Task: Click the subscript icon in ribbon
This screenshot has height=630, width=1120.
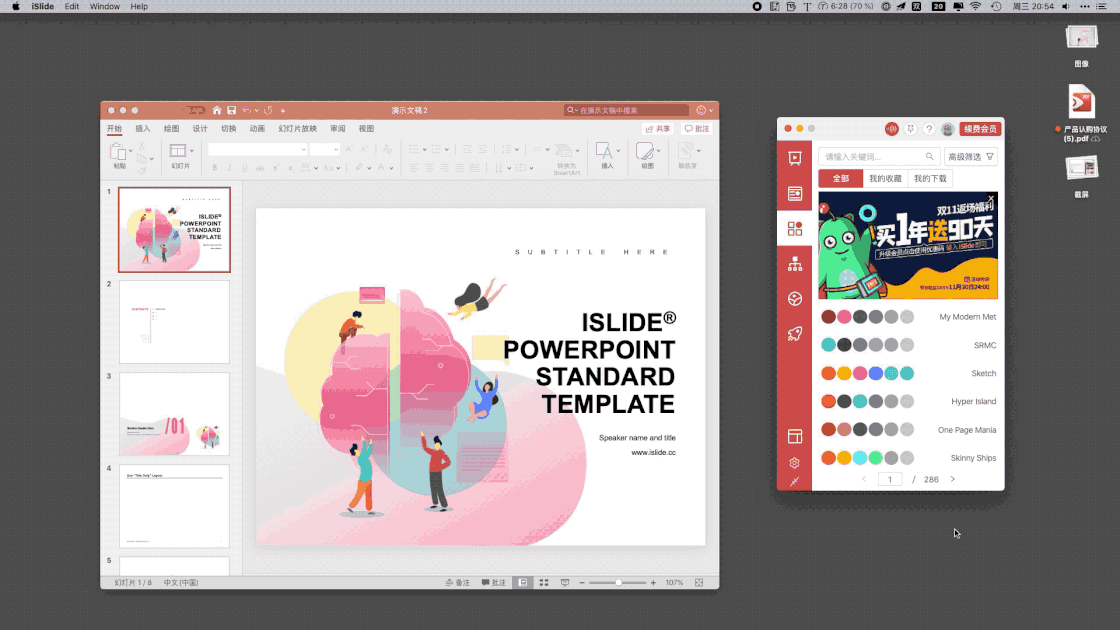Action: pos(291,168)
